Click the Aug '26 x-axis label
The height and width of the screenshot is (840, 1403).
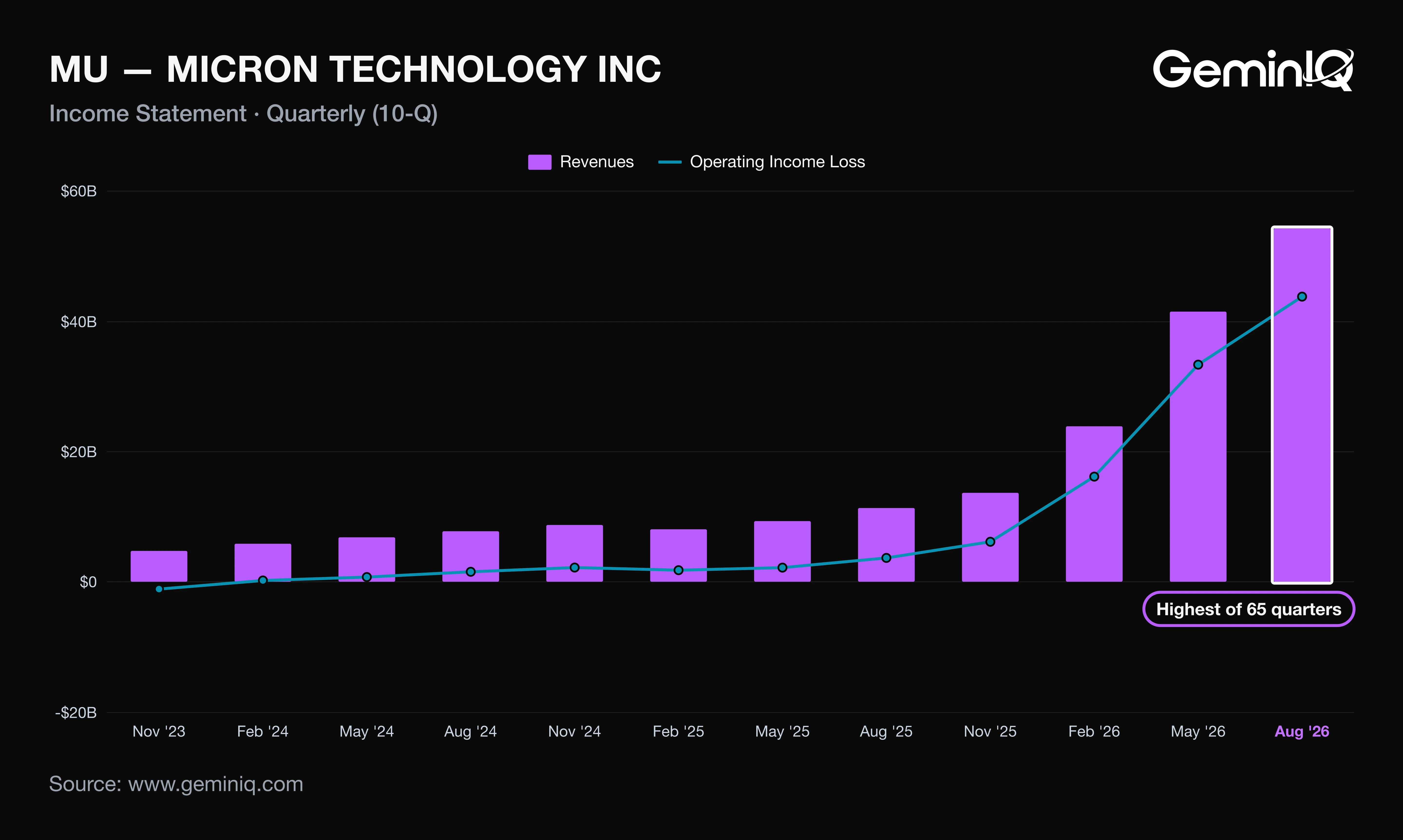click(x=1302, y=731)
